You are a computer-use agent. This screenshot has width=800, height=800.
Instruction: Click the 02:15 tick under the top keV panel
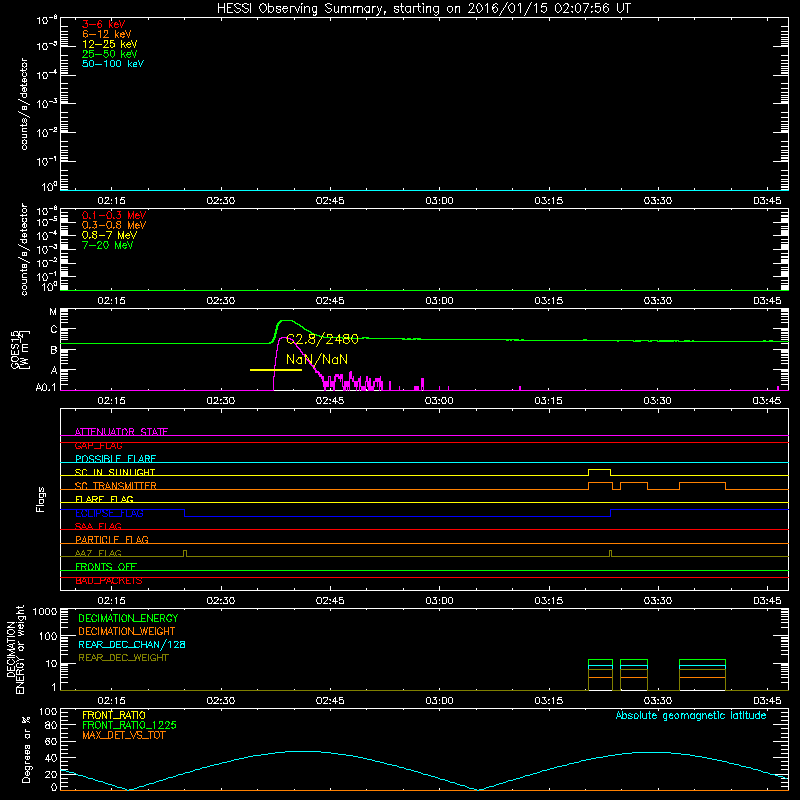[x=111, y=201]
